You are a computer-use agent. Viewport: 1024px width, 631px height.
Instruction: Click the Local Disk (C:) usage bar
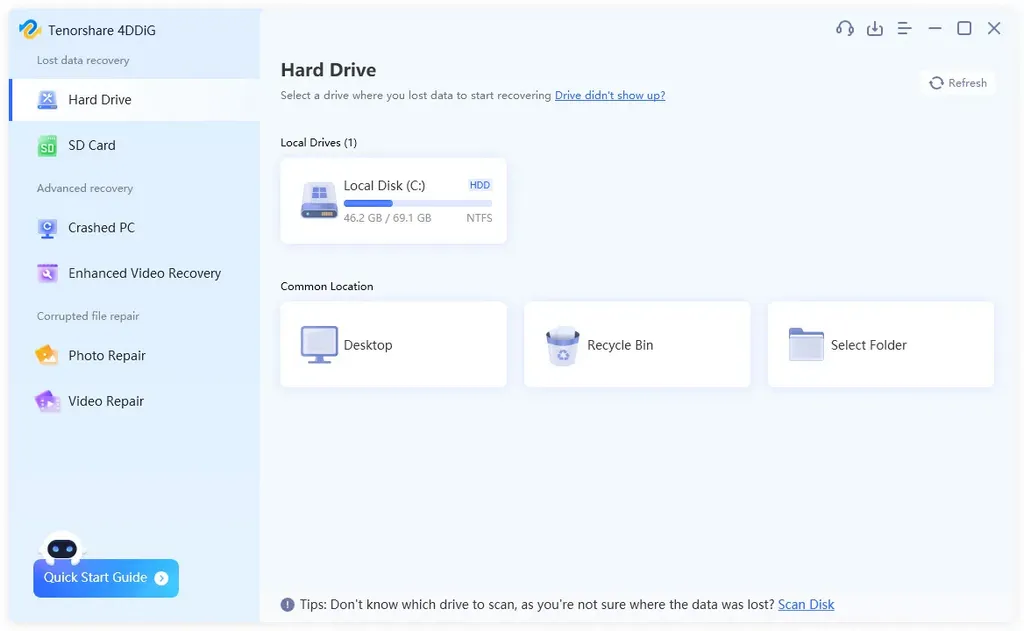[418, 204]
